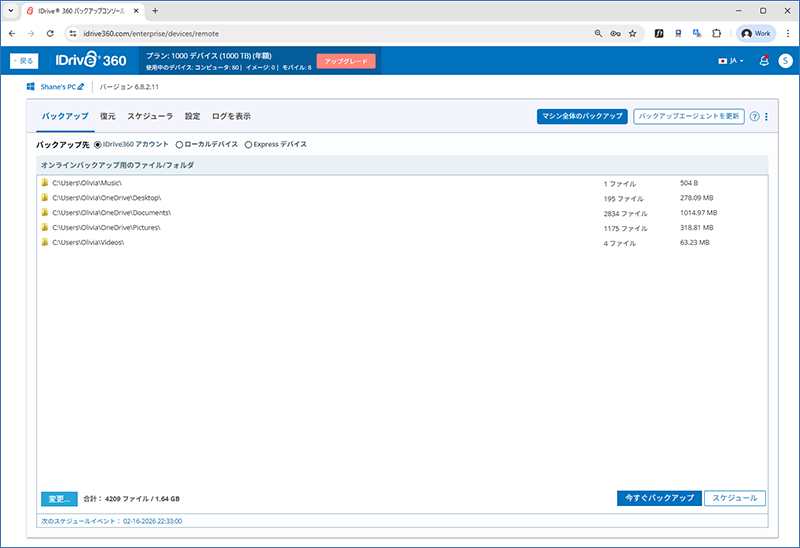The image size is (800, 548).
Task: Open the スケジューラ tab
Action: (150, 116)
